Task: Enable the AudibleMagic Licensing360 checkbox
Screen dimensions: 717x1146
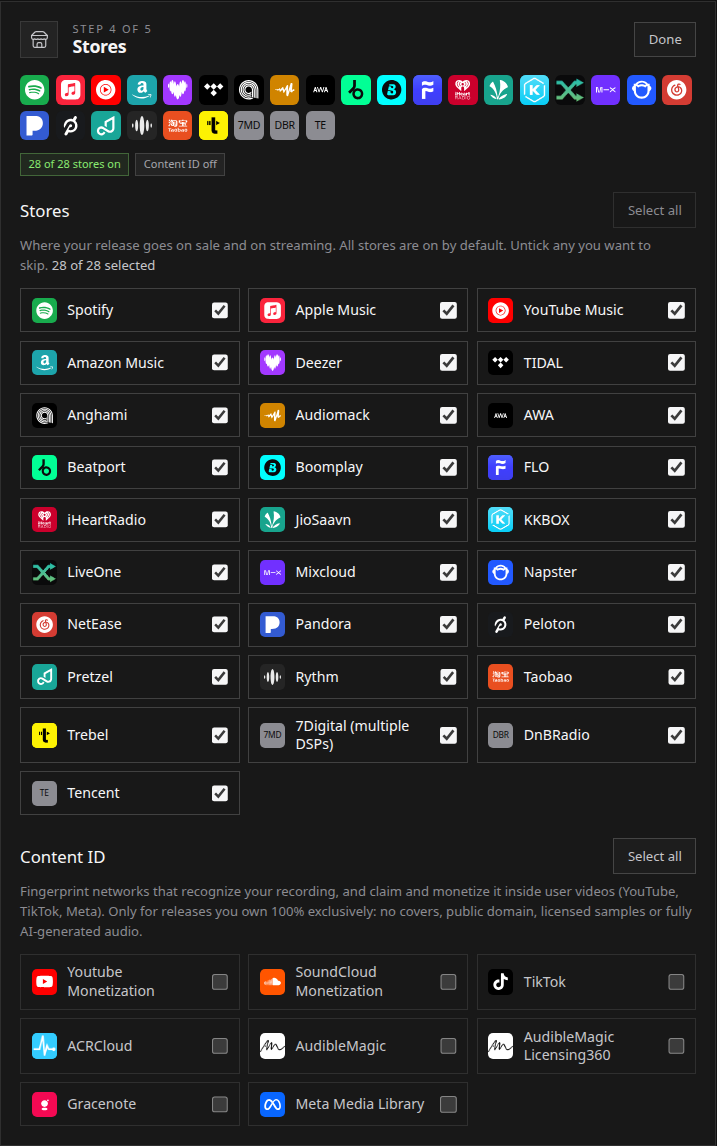Action: (677, 1046)
